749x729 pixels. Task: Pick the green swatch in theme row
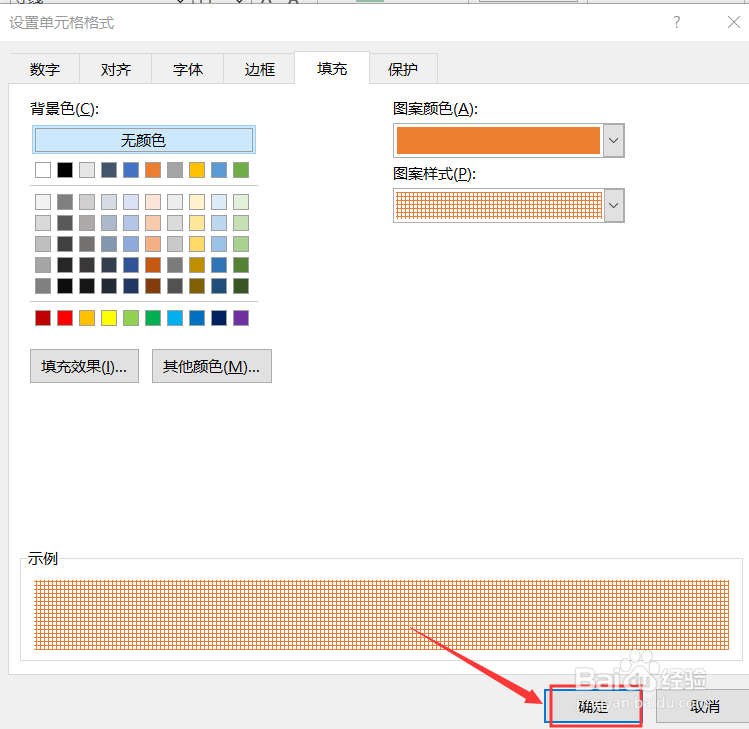[x=241, y=170]
